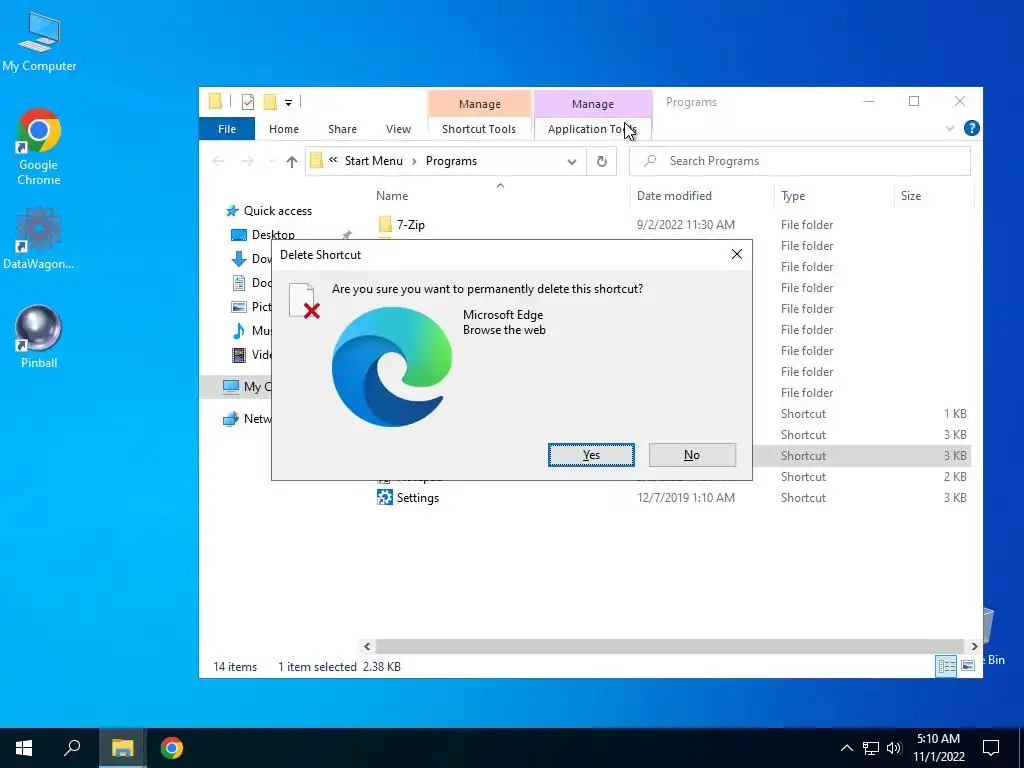Select the 7-Zip folder

point(411,225)
